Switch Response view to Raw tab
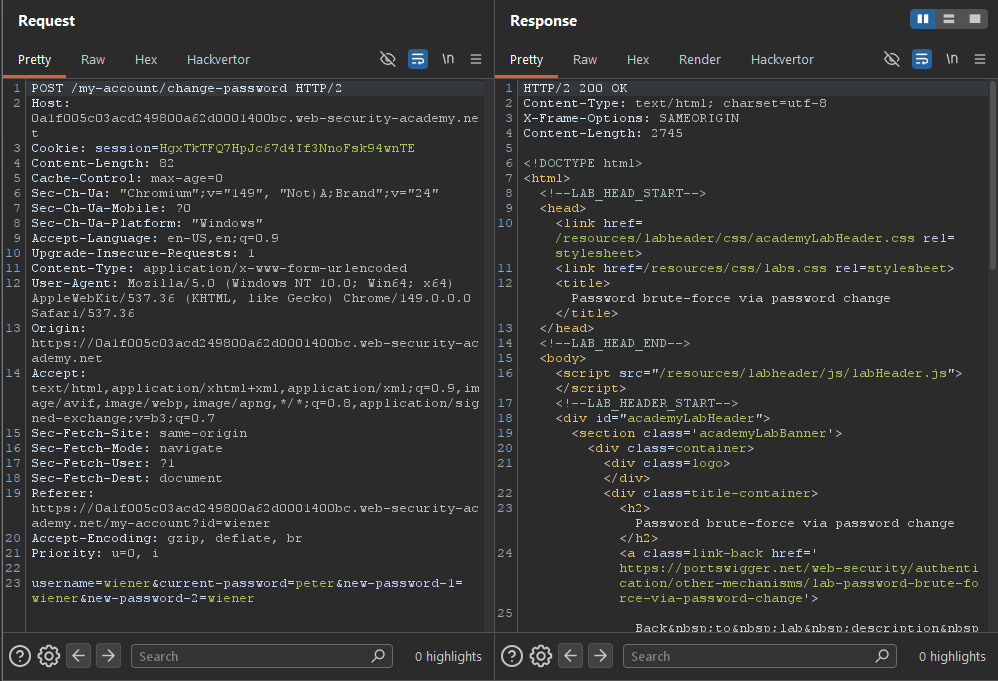Viewport: 998px width, 681px height. click(585, 60)
